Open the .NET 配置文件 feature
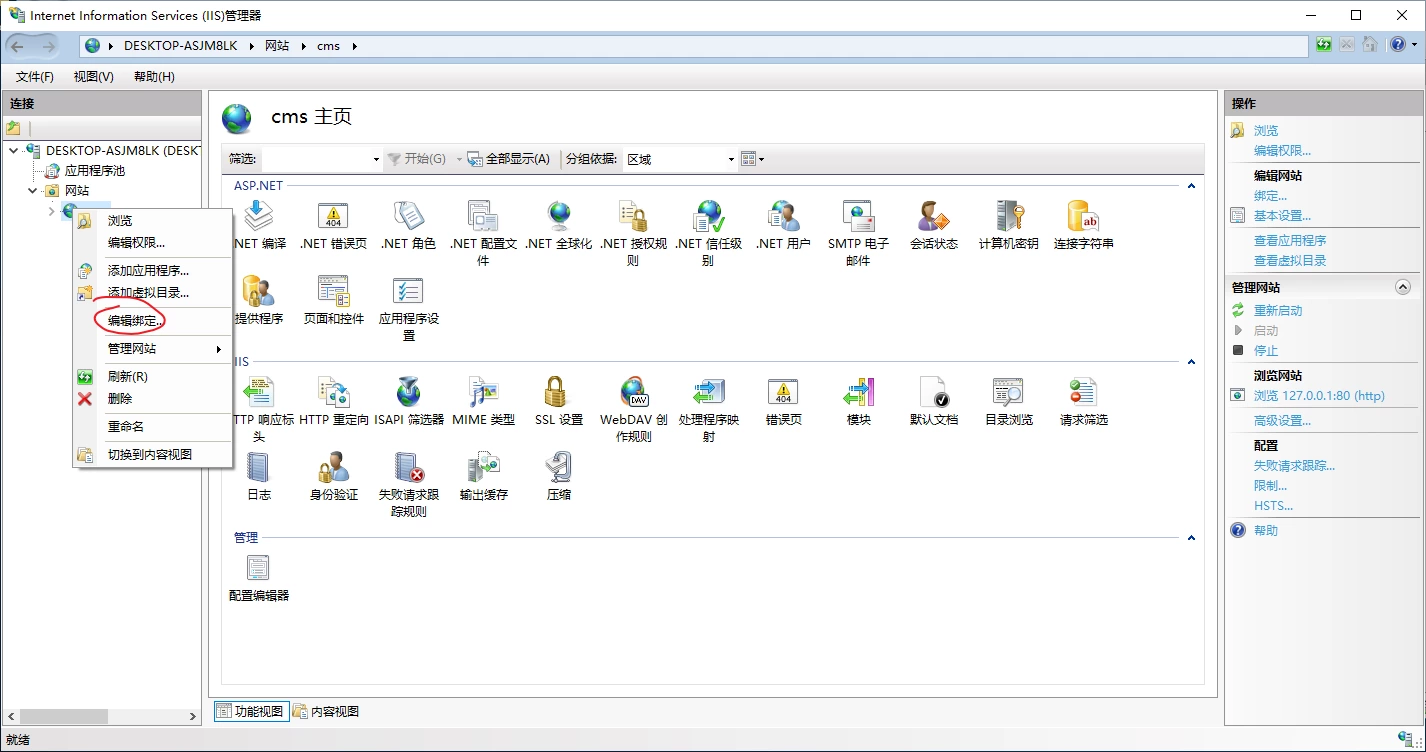Screen dimensions: 1426x752 point(483,233)
